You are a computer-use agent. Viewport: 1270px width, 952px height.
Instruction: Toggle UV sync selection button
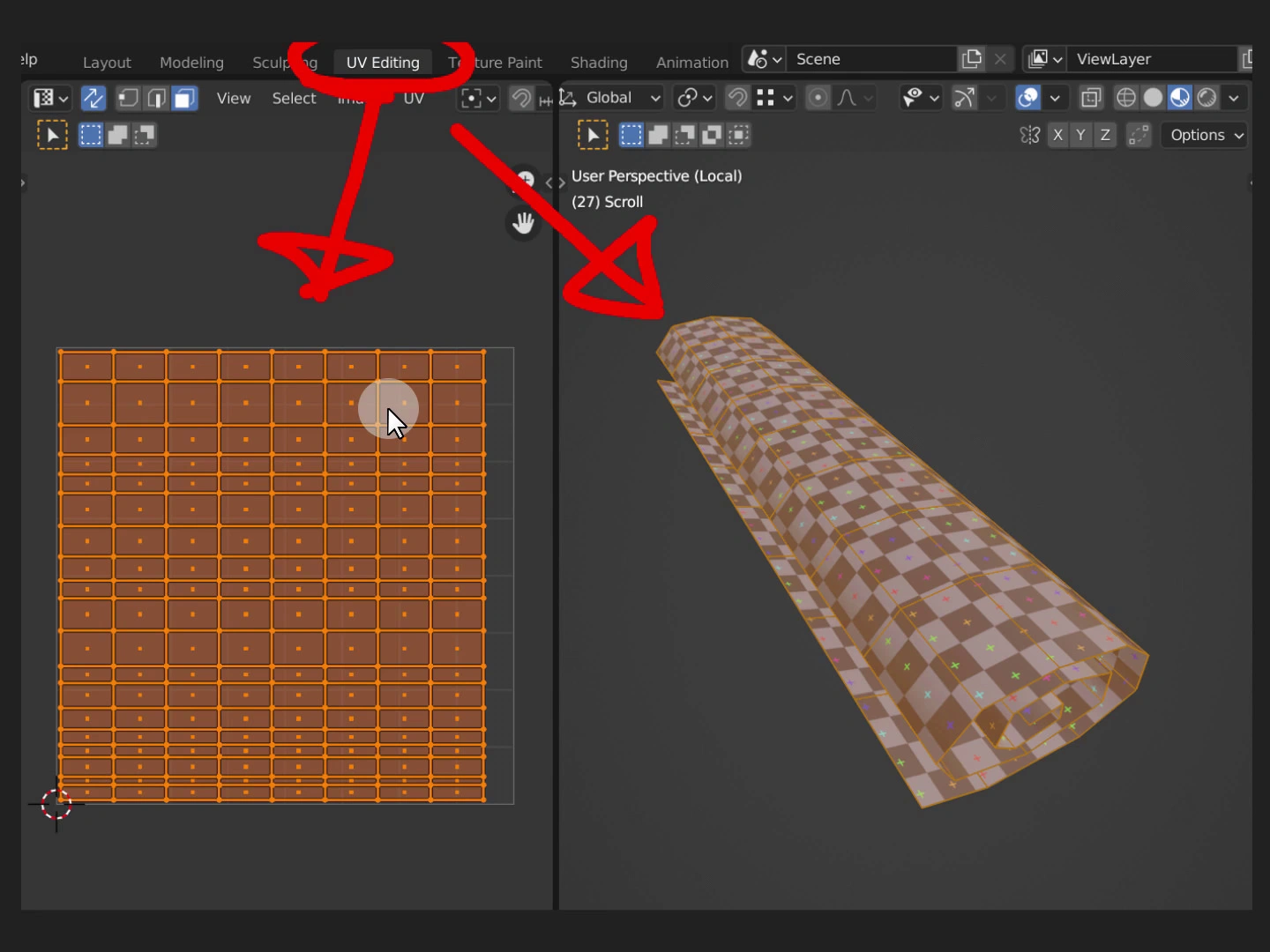[93, 98]
